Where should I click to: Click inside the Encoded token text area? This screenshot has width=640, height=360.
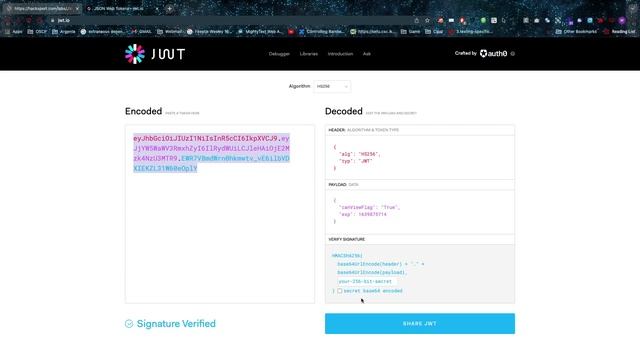coord(220,214)
